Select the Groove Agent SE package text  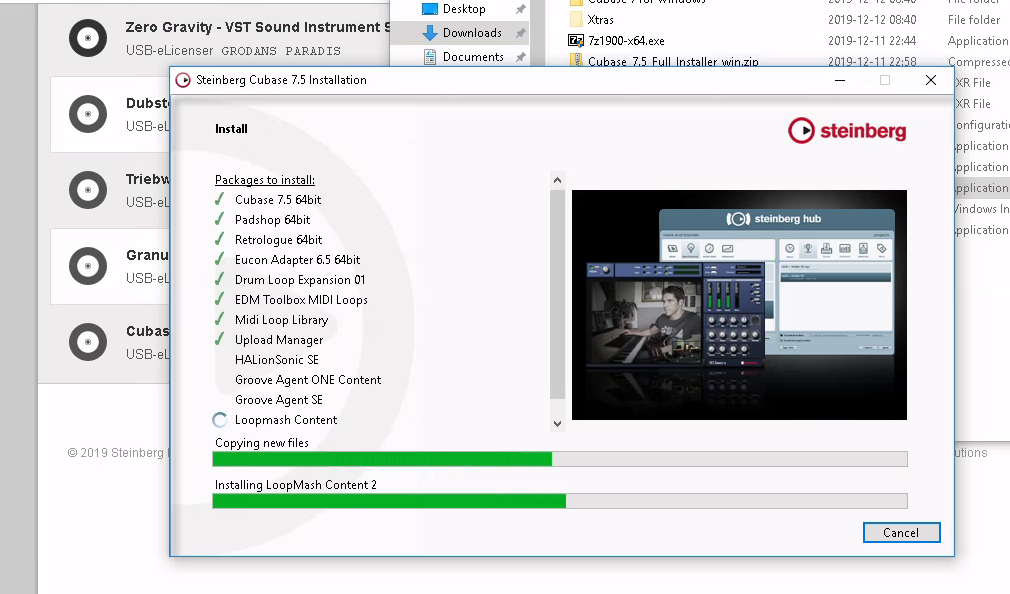(279, 399)
